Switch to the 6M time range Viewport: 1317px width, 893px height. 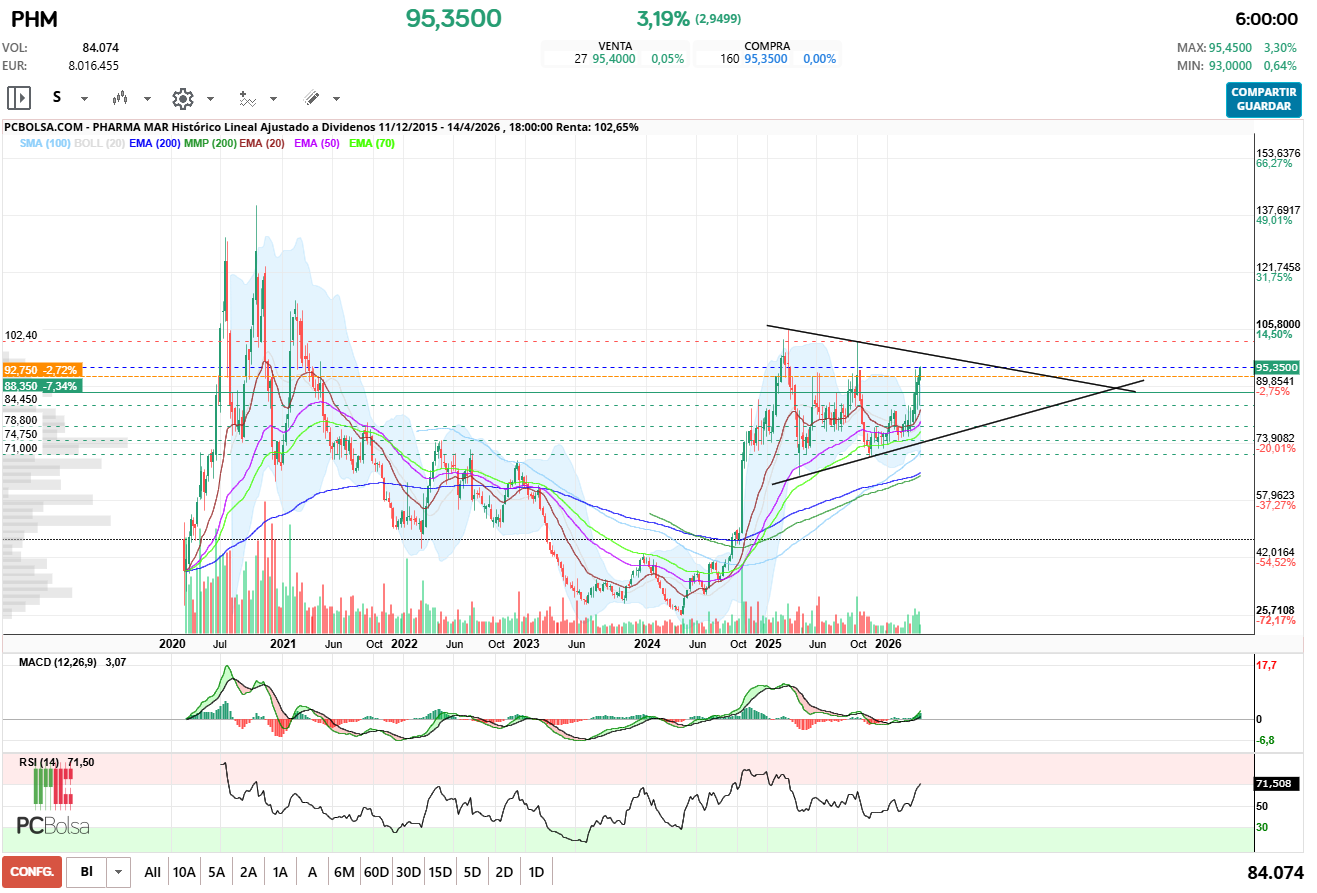point(344,872)
